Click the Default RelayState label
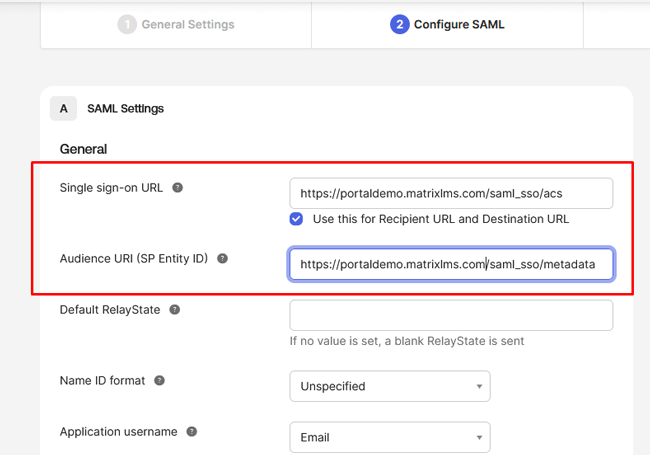Screen dimensions: 650x455 (110, 310)
